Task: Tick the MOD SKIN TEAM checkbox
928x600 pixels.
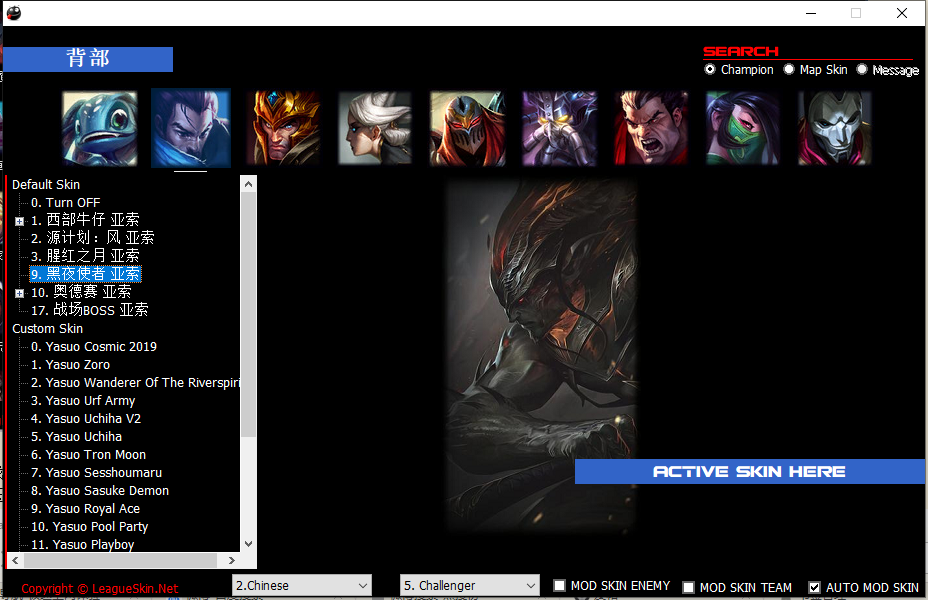Action: click(688, 588)
